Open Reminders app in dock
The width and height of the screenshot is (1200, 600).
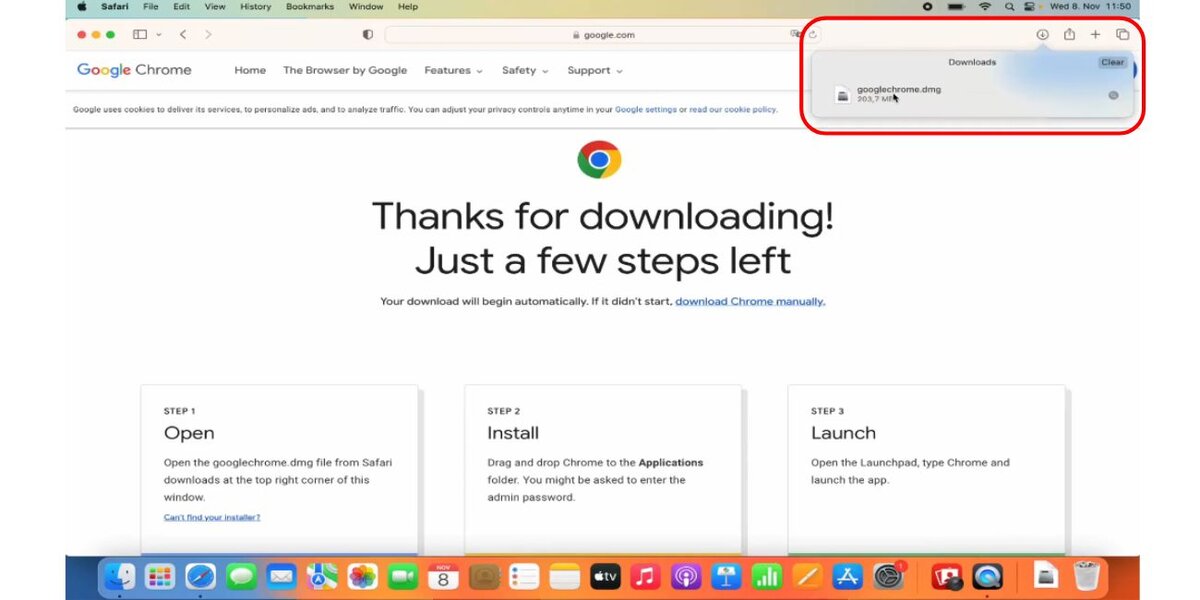[524, 576]
